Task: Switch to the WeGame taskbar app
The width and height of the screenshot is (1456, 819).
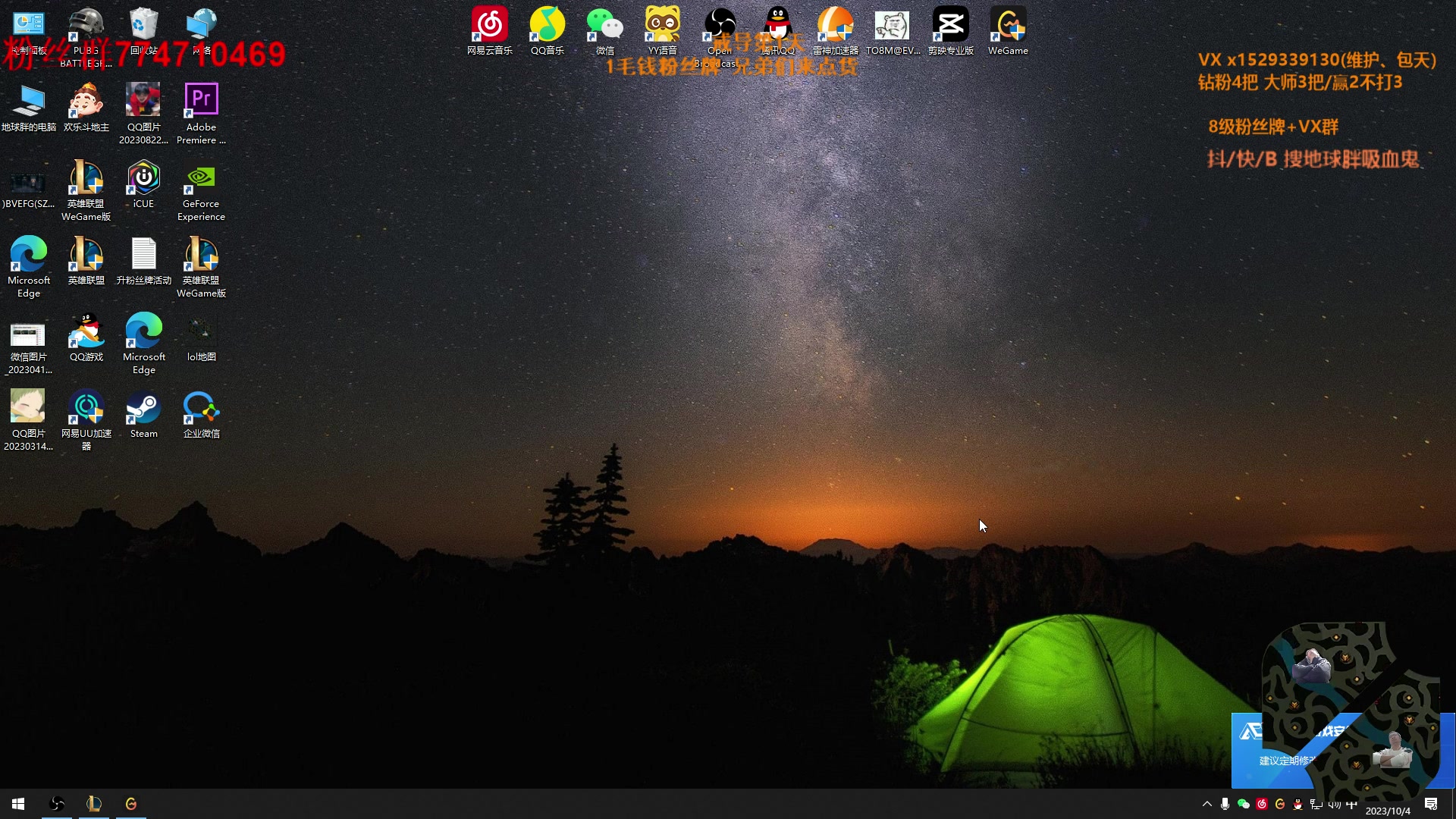Action: pyautogui.click(x=131, y=804)
